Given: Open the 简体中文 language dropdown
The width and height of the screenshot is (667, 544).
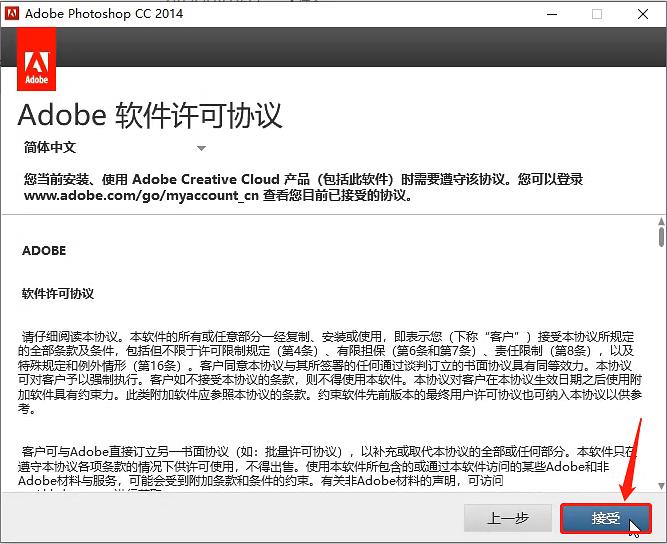Looking at the screenshot, I should pos(115,148).
